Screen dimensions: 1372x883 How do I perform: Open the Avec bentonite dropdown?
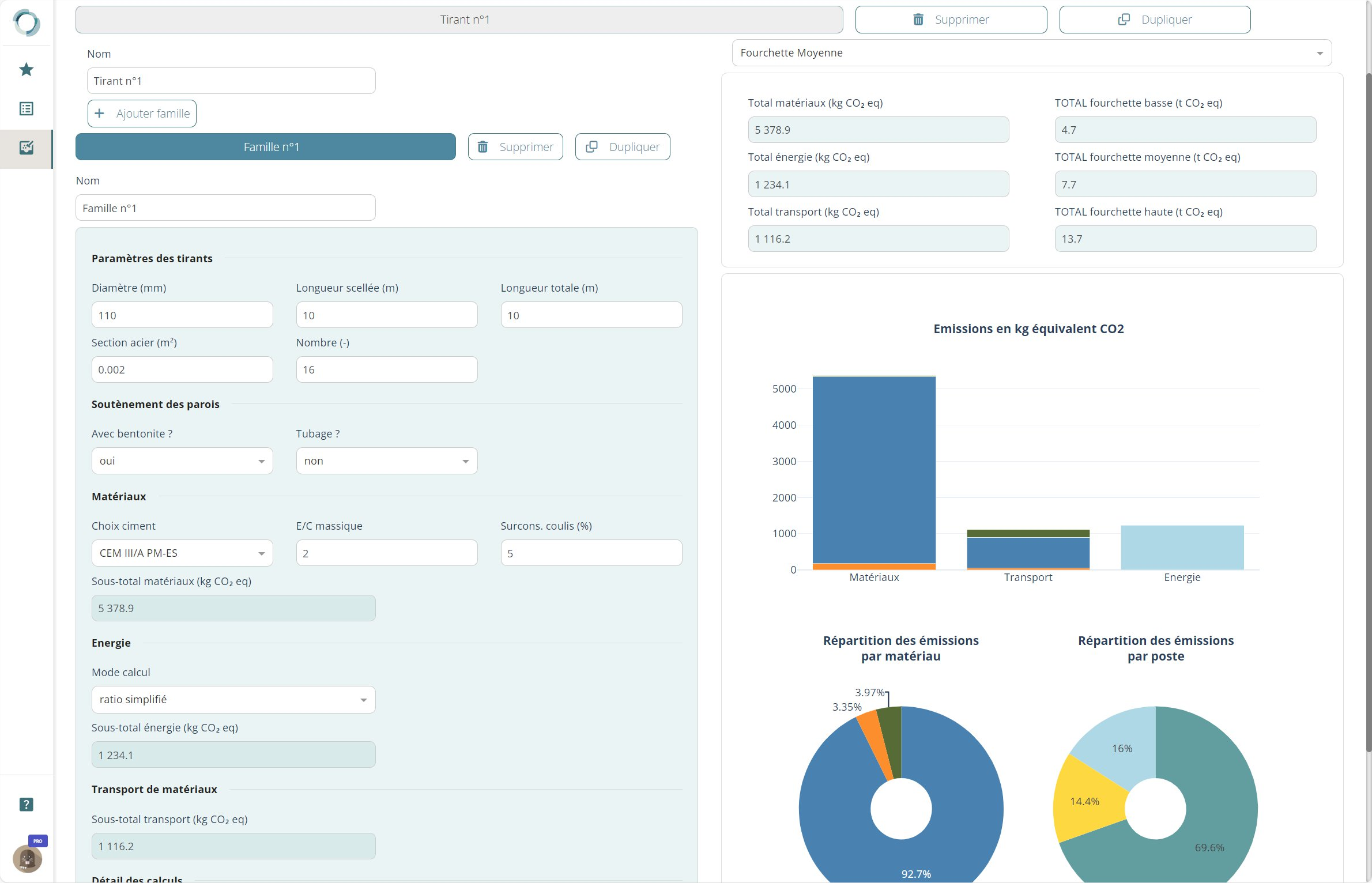(x=182, y=461)
